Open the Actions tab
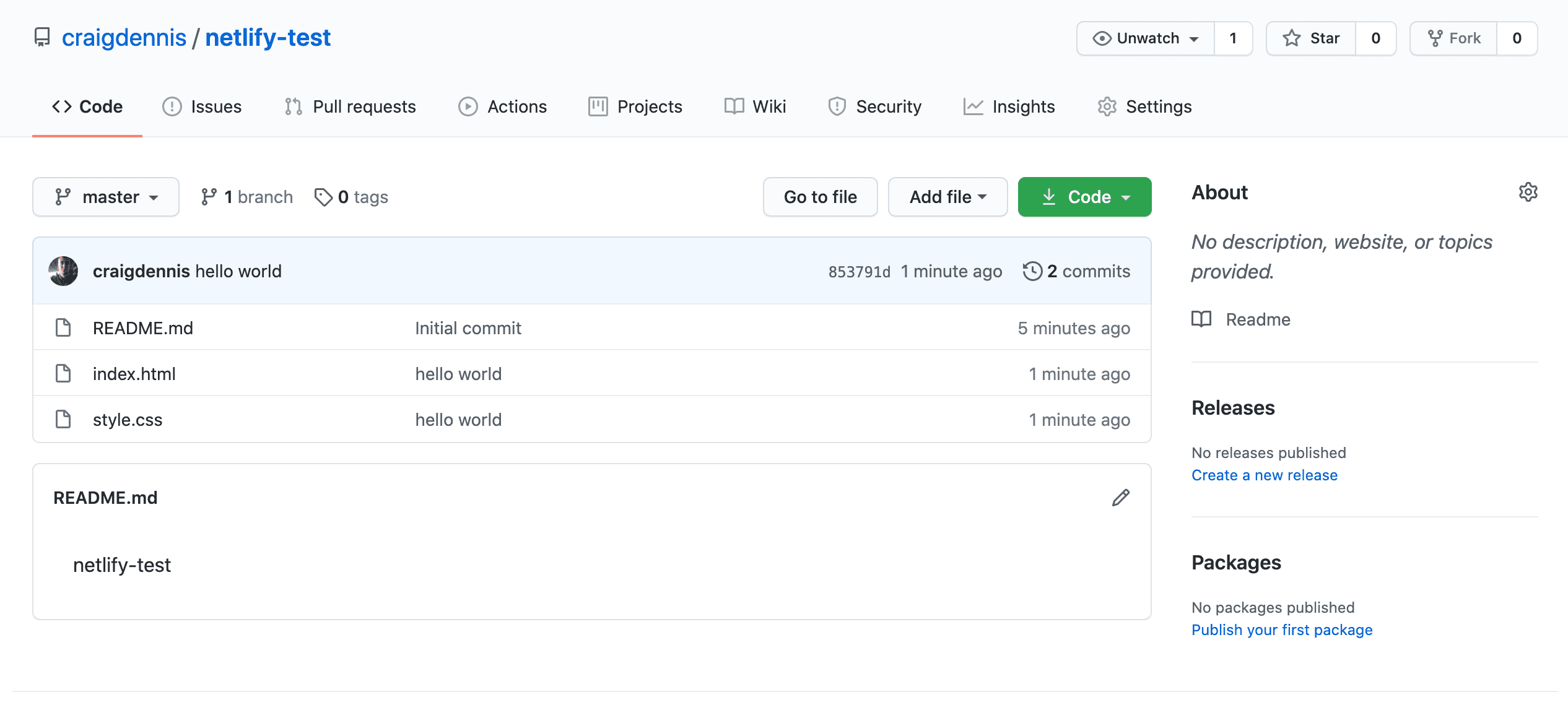Viewport: 1568px width, 718px height. [x=502, y=106]
